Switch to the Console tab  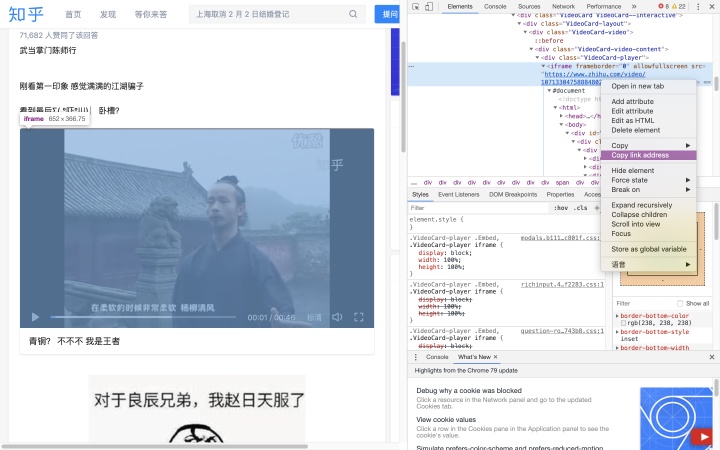coord(495,6)
